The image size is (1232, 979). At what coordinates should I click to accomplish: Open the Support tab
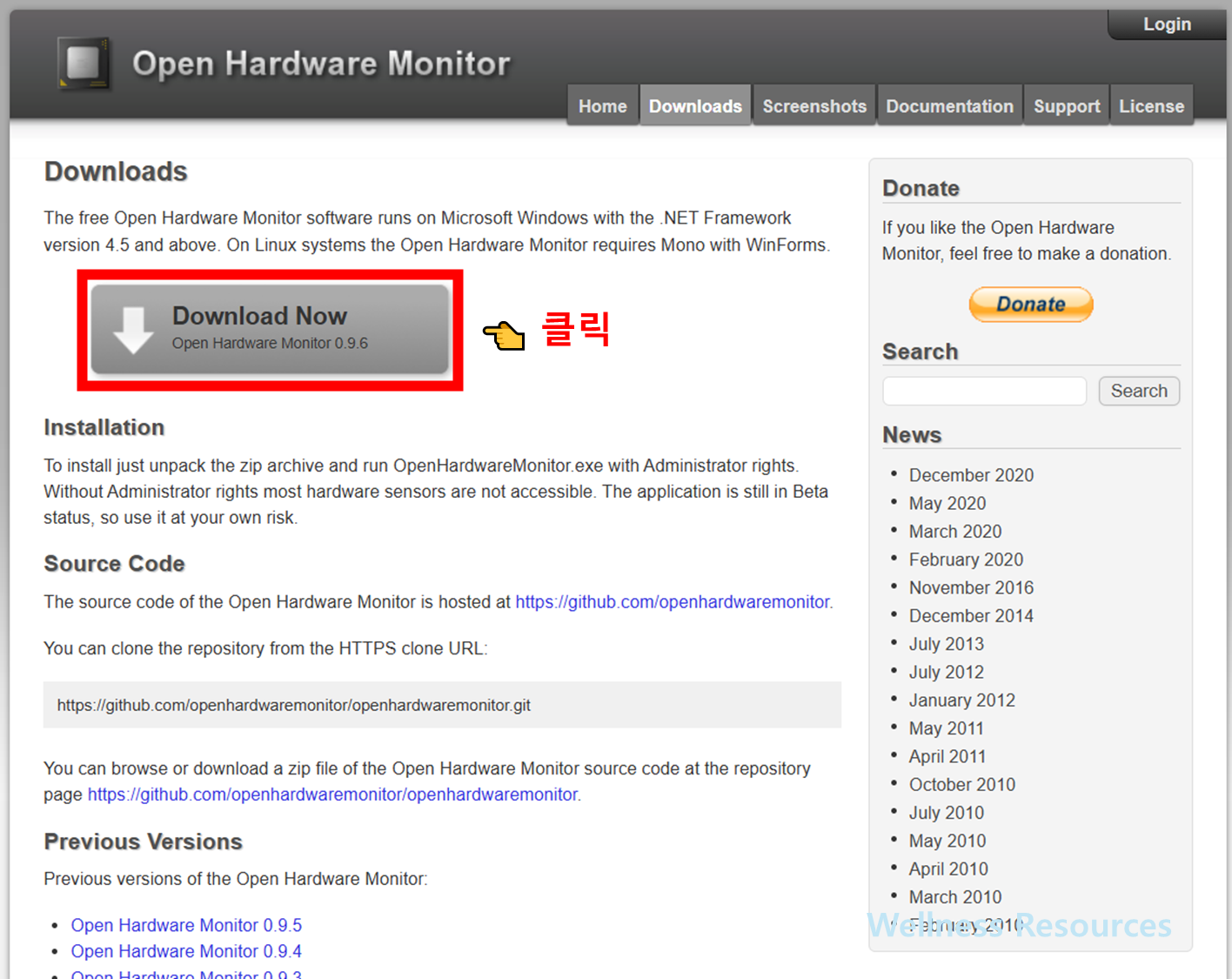(1067, 106)
